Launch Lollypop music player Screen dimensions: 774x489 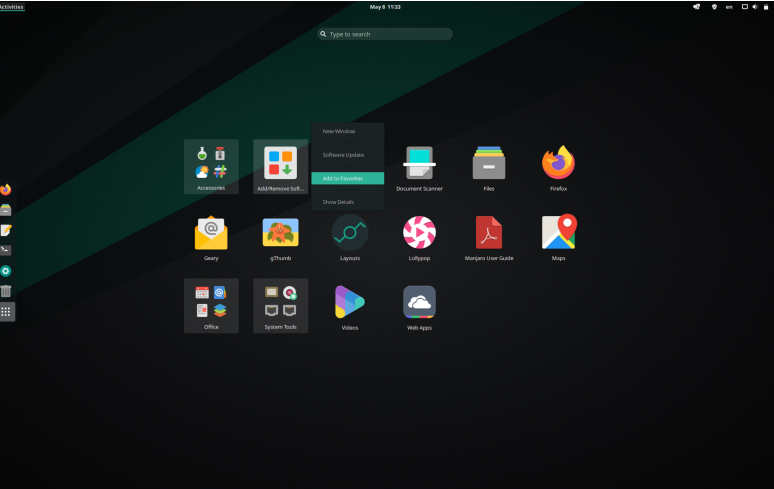(x=419, y=237)
